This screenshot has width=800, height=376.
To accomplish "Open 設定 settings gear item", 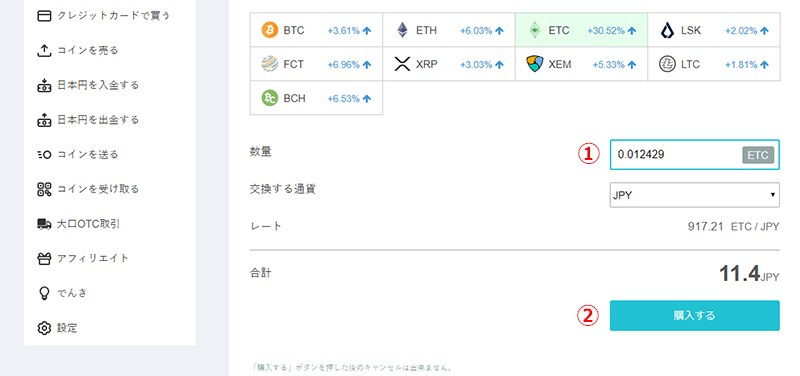I will (57, 328).
